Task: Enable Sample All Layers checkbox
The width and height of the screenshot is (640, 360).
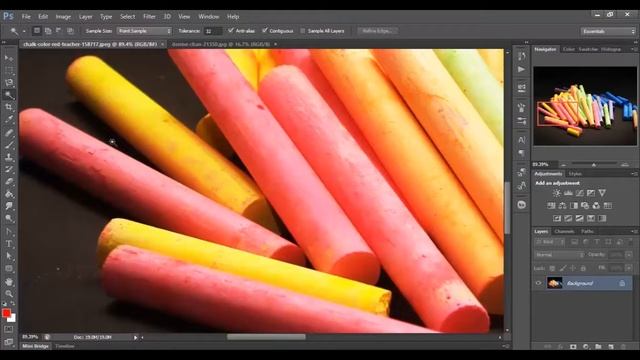Action: [x=302, y=31]
